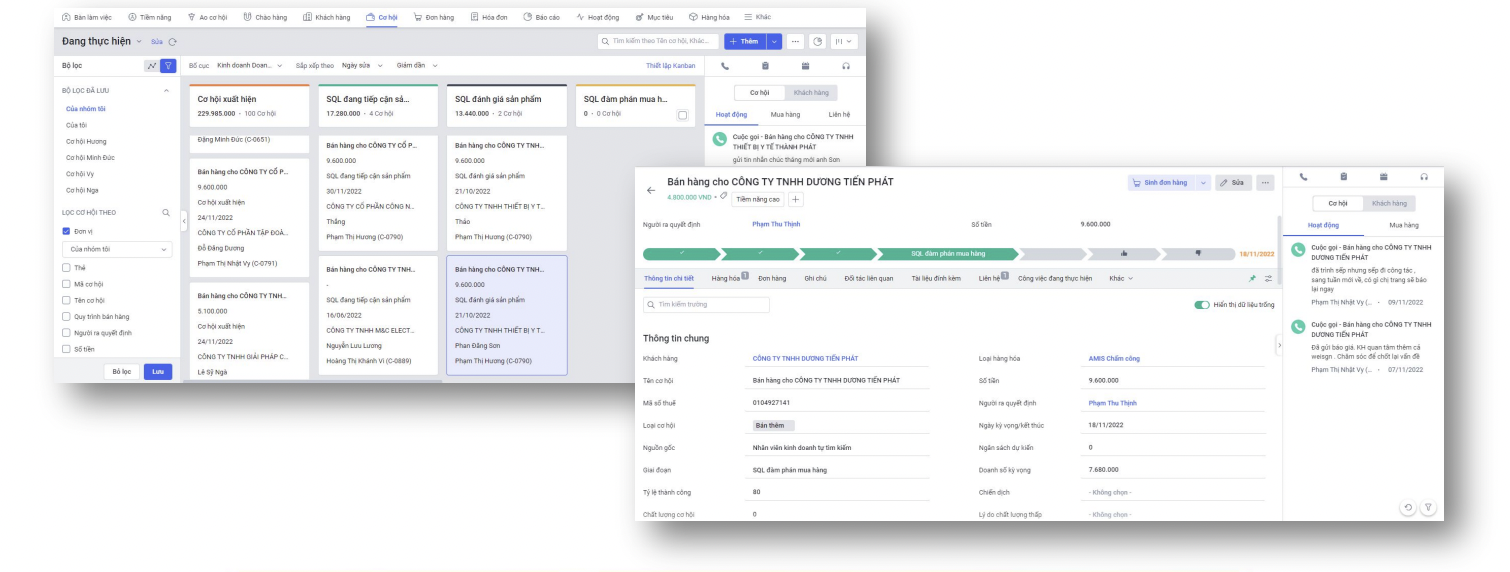This screenshot has width=1510, height=572.
Task: Click the calendar icon in the Kanban side panel
Action: [805, 66]
